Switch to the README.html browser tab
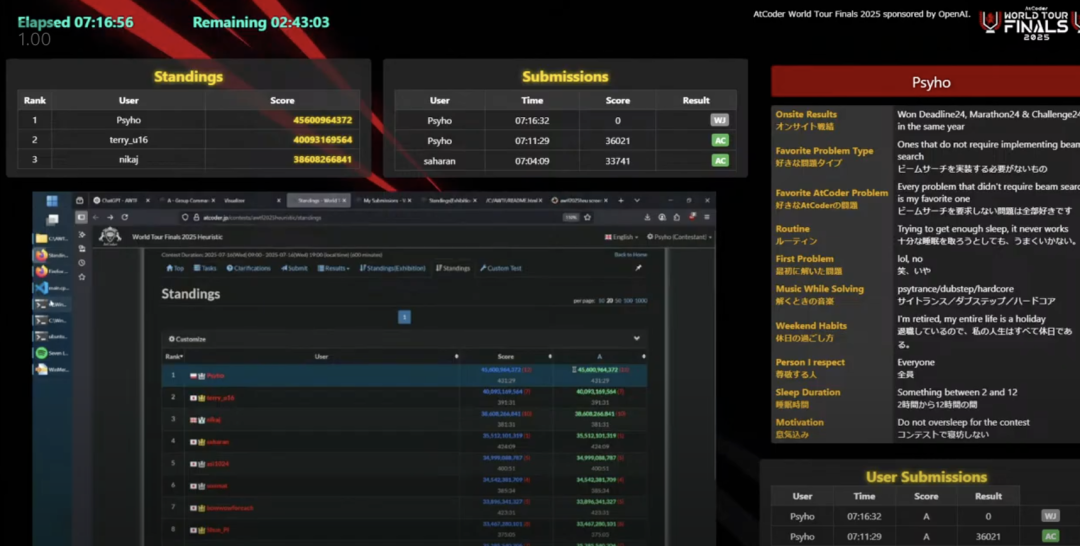1080x546 pixels. pos(513,200)
